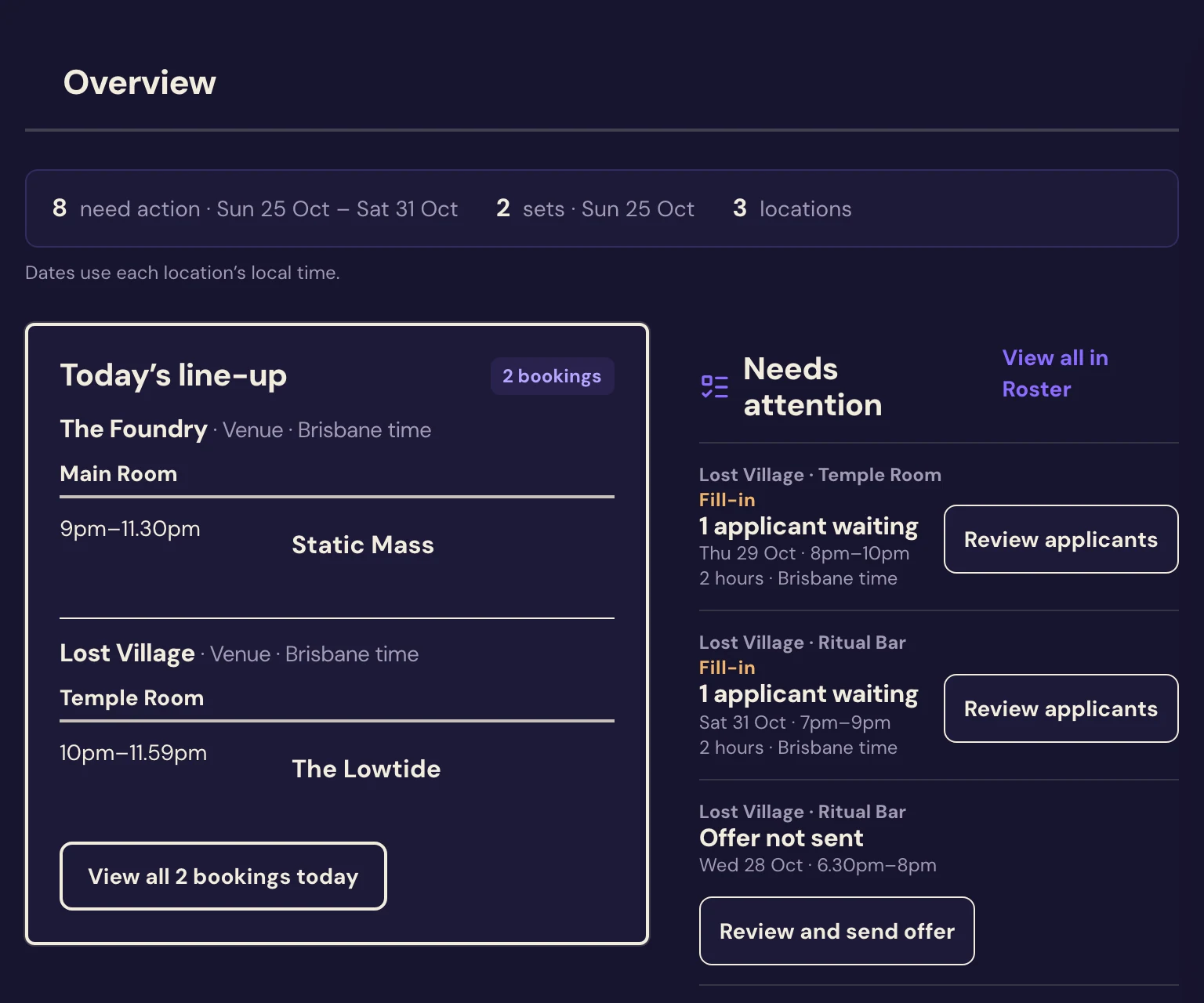The height and width of the screenshot is (1003, 1204).
Task: Click the Needs attention checklist icon
Action: [714, 386]
